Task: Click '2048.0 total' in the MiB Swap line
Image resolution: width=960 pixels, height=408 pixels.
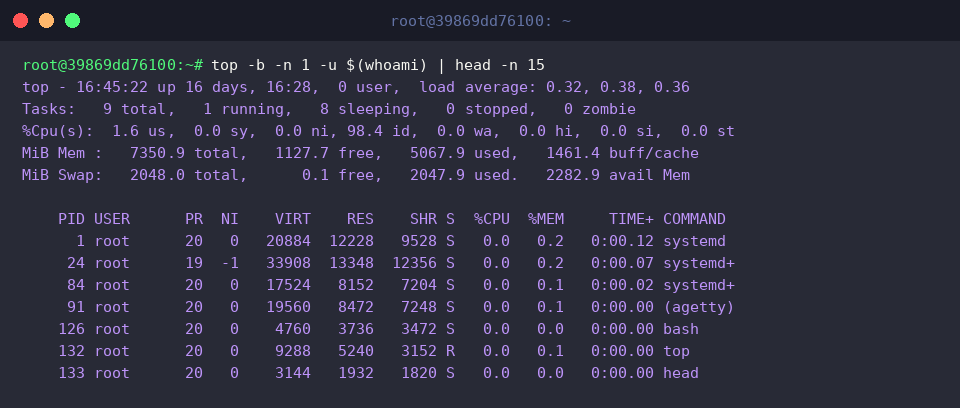Action: pos(184,175)
